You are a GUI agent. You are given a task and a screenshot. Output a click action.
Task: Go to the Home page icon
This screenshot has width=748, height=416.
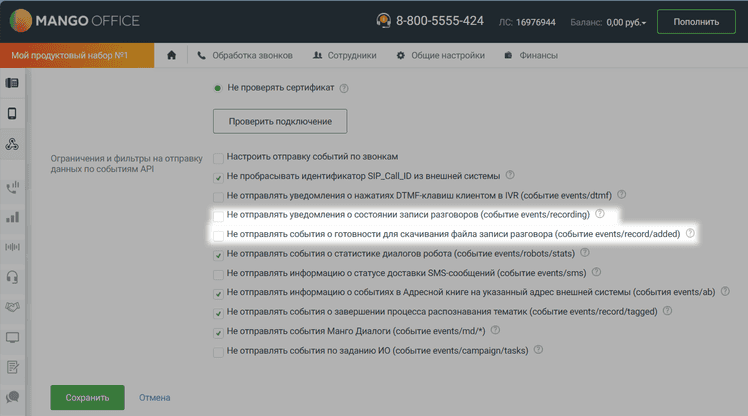(172, 56)
